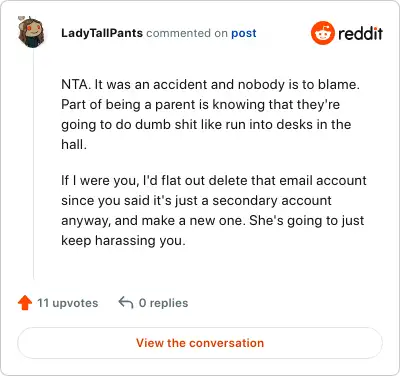Click the orange upvote arrow icon
Image resolution: width=400 pixels, height=376 pixels.
(x=25, y=303)
